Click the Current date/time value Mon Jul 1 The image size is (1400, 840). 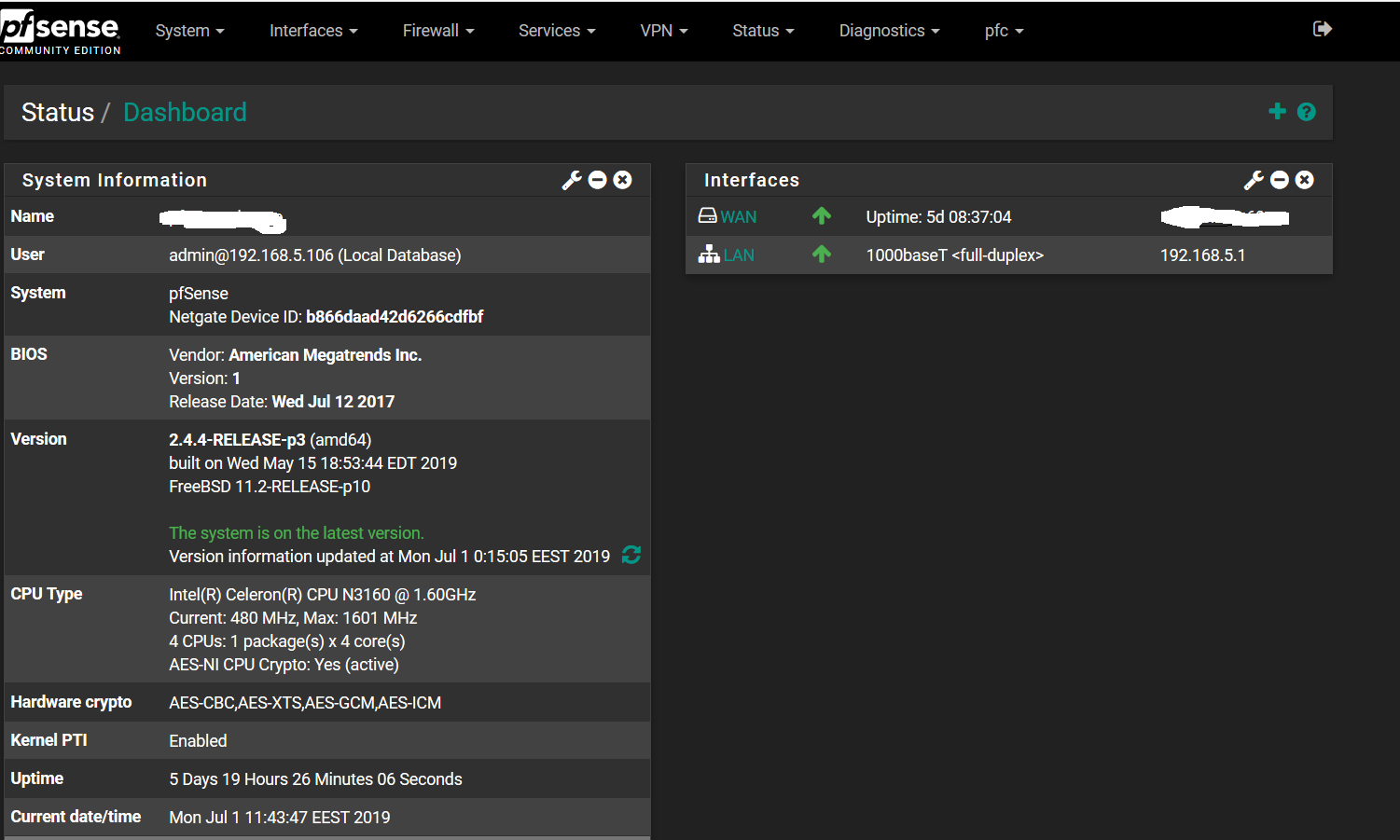coord(280,818)
